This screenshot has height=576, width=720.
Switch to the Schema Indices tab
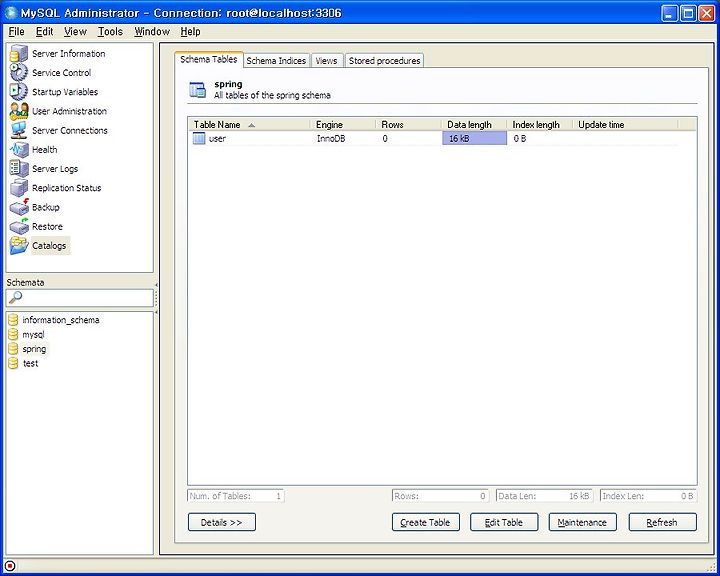(x=276, y=61)
